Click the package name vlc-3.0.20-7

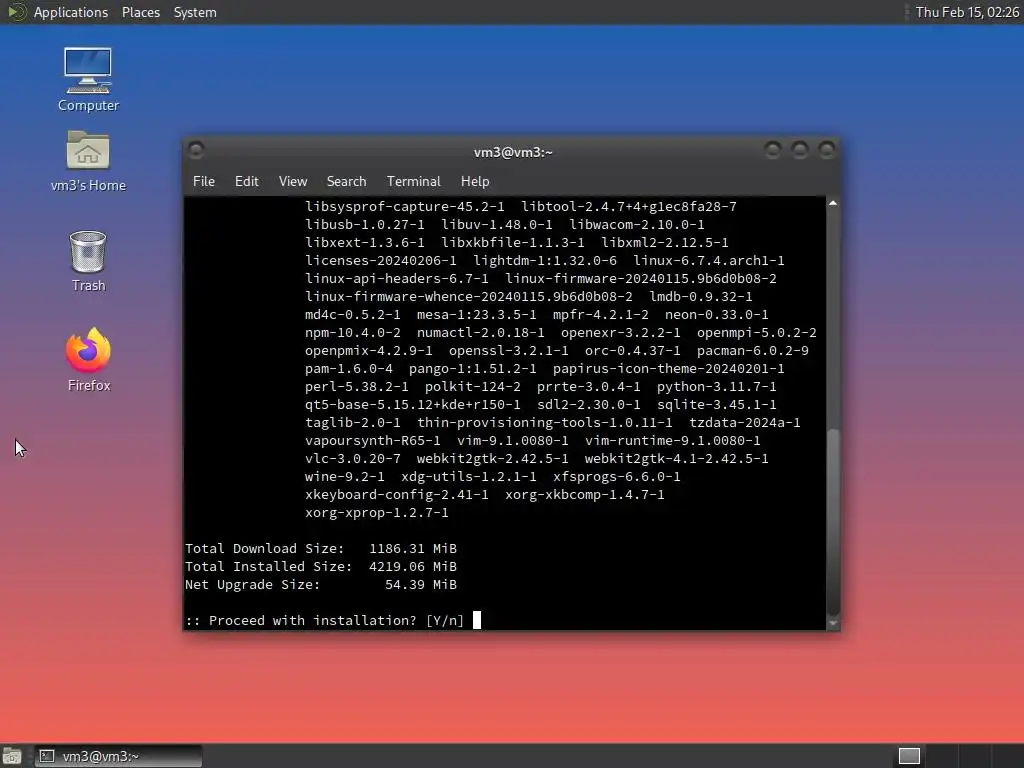coord(353,458)
